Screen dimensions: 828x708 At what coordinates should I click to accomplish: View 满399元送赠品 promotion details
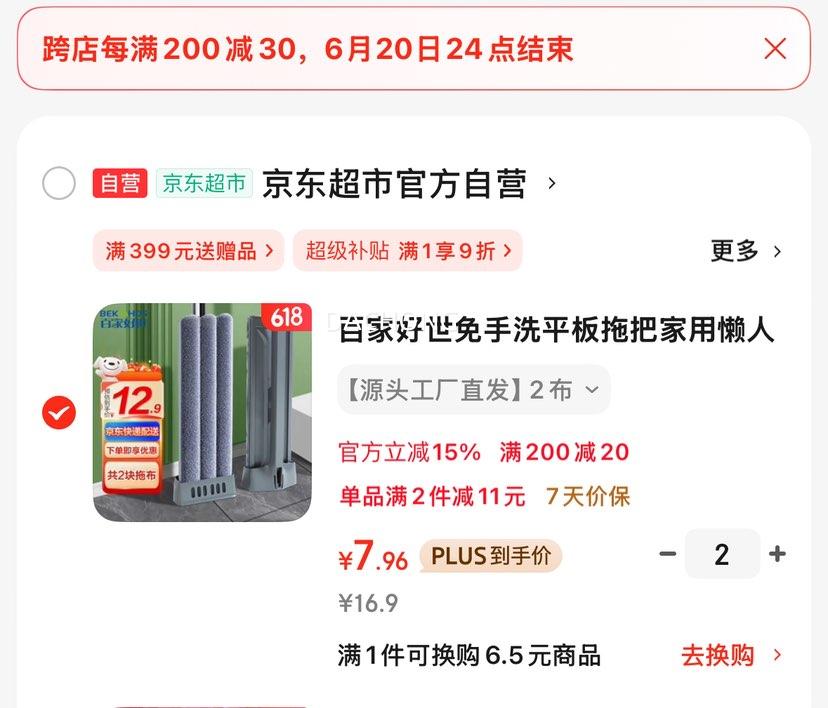pyautogui.click(x=189, y=250)
